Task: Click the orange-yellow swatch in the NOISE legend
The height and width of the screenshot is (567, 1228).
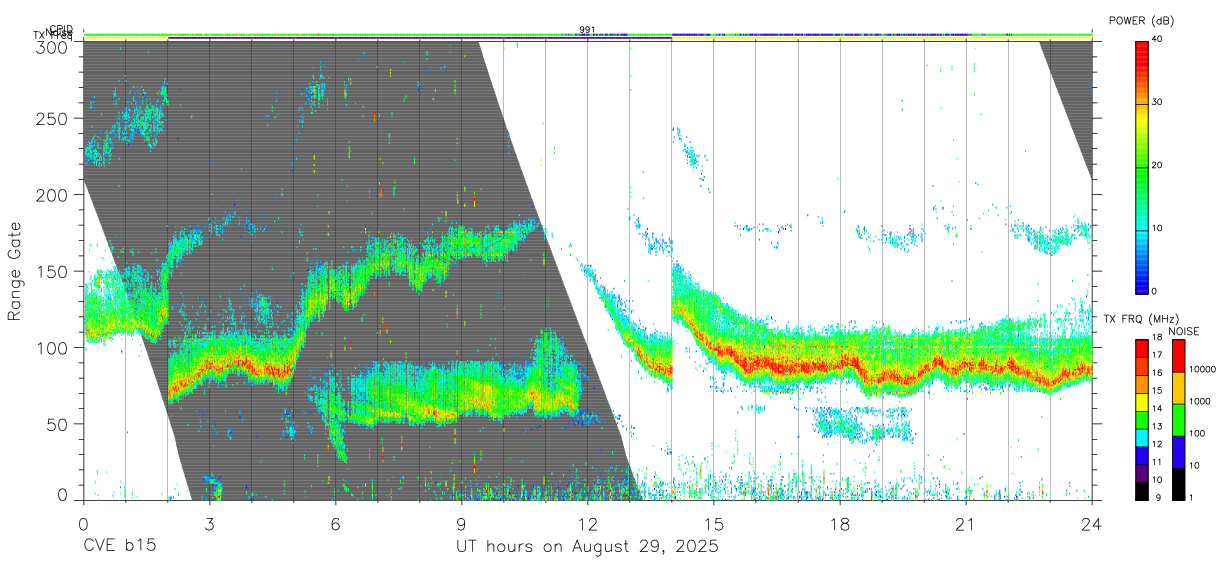Action: [1177, 387]
